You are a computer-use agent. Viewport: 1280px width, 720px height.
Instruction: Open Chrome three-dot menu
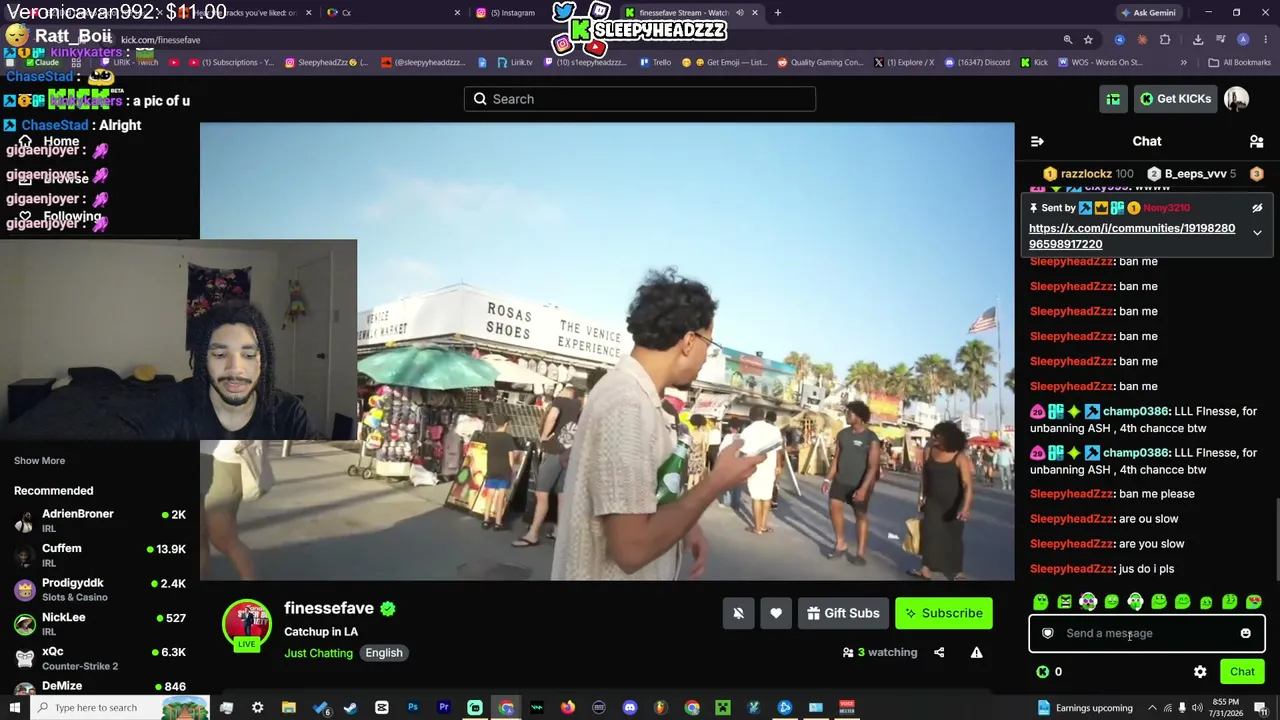1265,40
